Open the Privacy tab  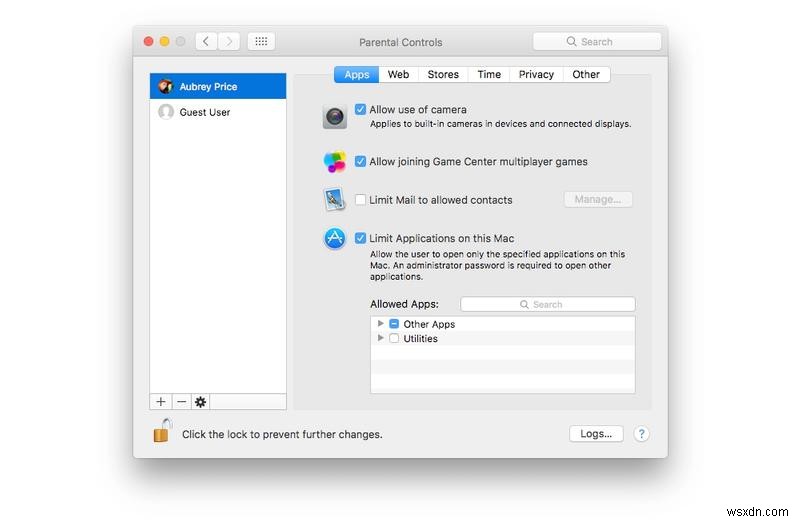pyautogui.click(x=536, y=74)
